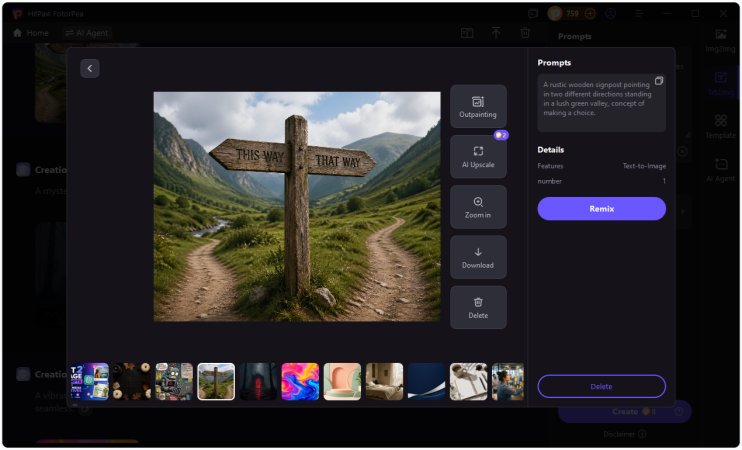Click the message icon in title bar

click(533, 13)
